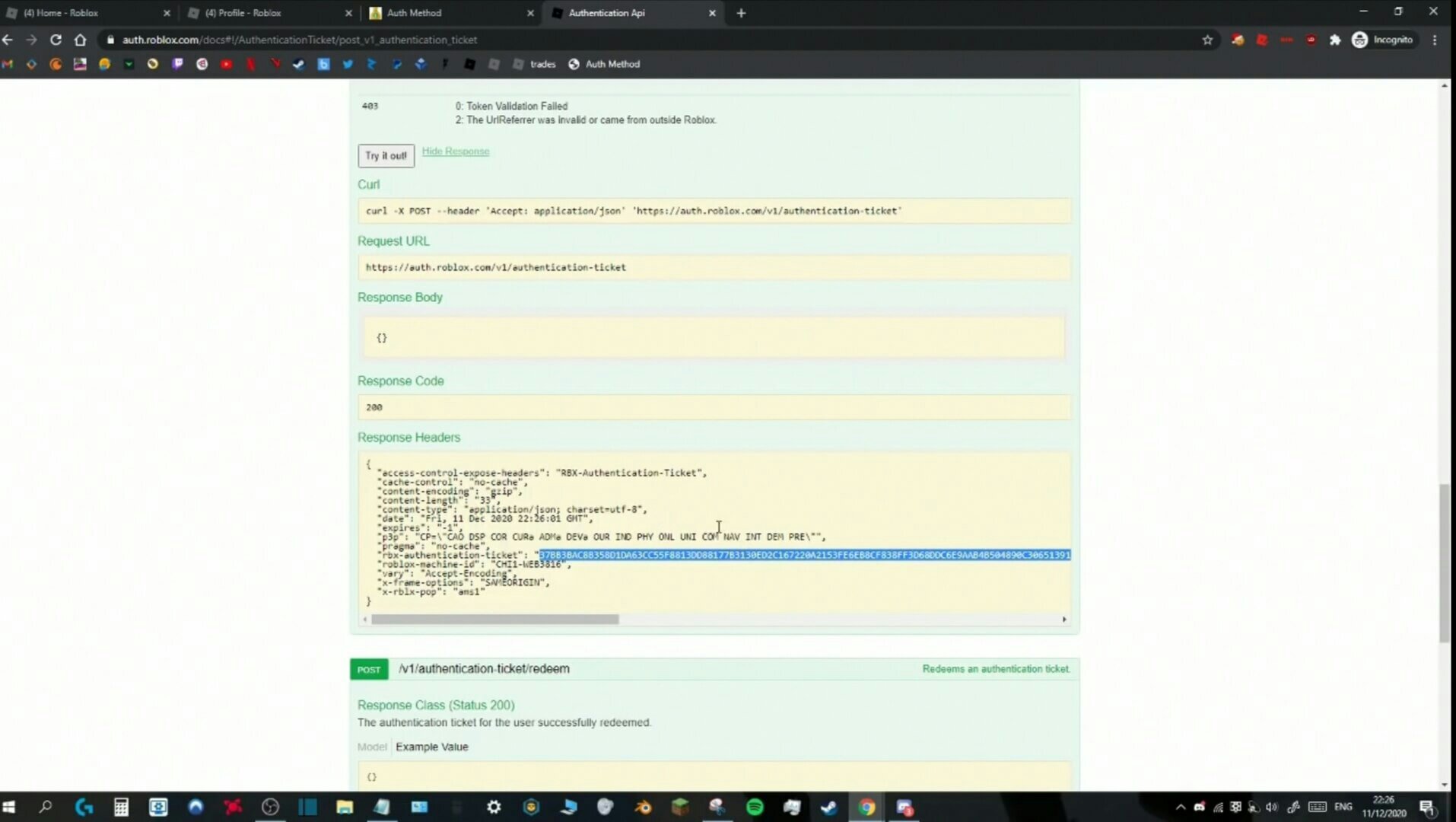Open the Settings gear in the taskbar
1456x822 pixels.
[494, 807]
